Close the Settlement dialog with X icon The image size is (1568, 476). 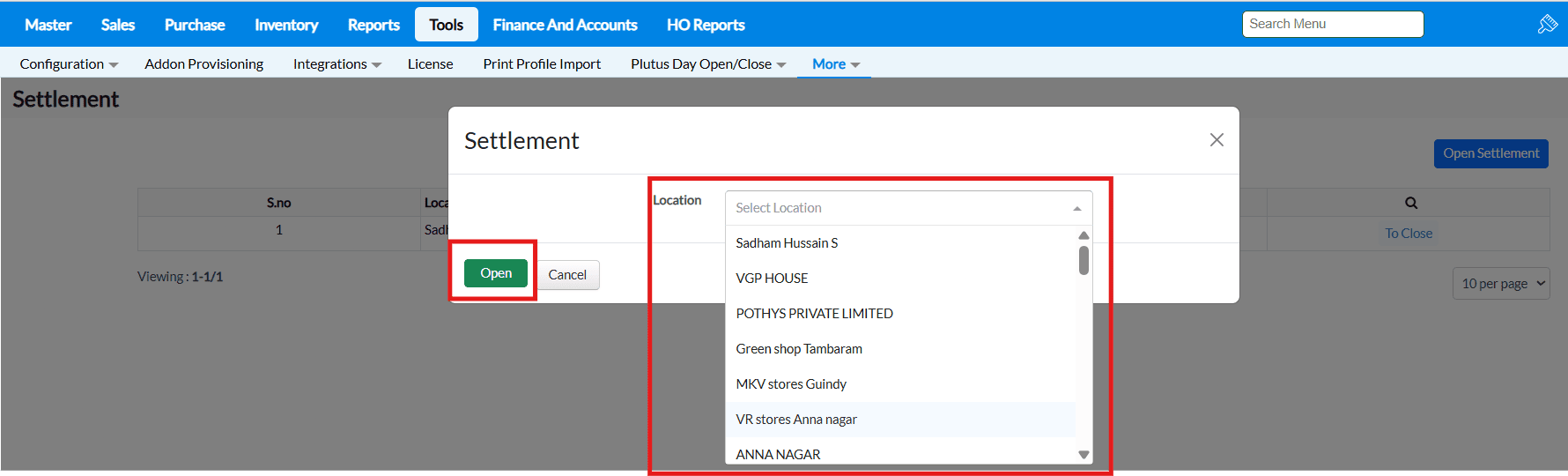click(1217, 140)
